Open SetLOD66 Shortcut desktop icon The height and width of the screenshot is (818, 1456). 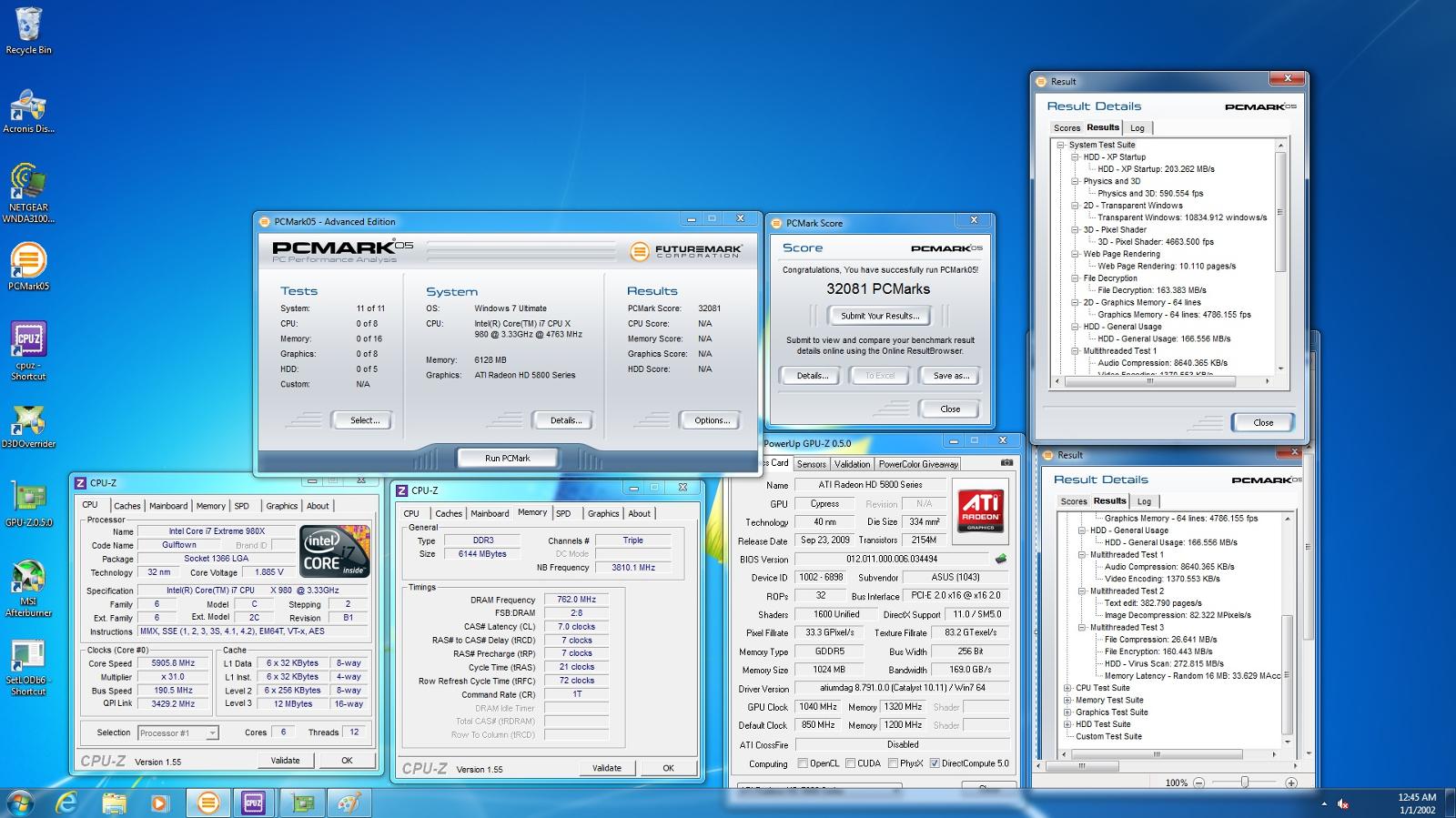point(28,667)
